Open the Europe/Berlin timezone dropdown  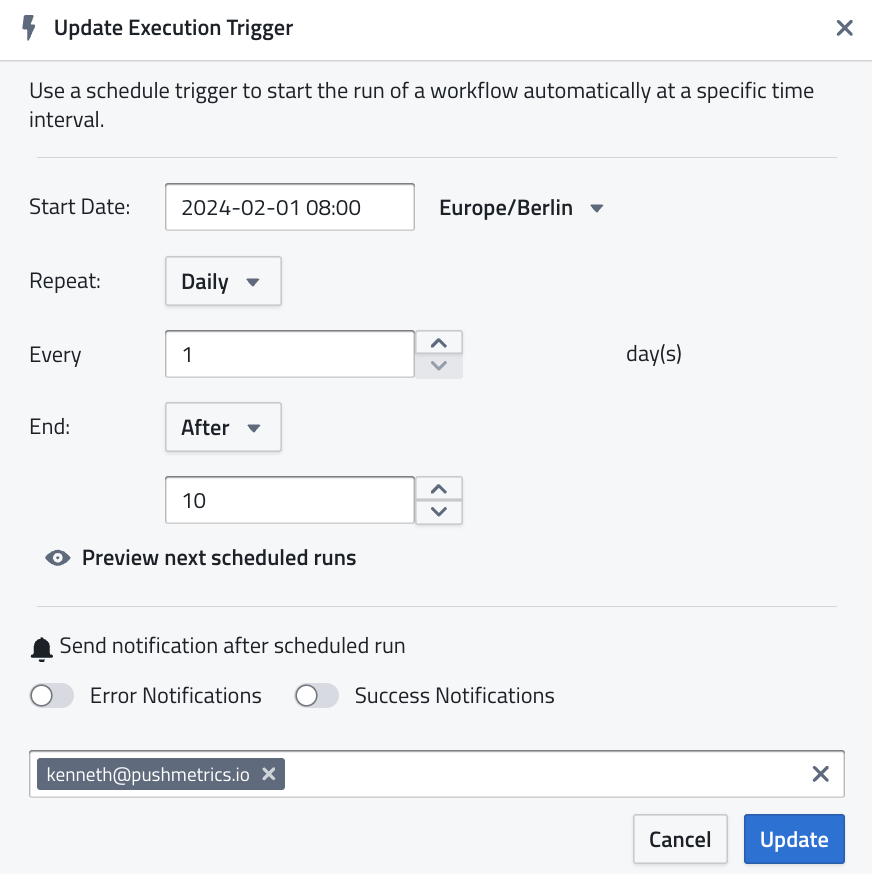522,208
